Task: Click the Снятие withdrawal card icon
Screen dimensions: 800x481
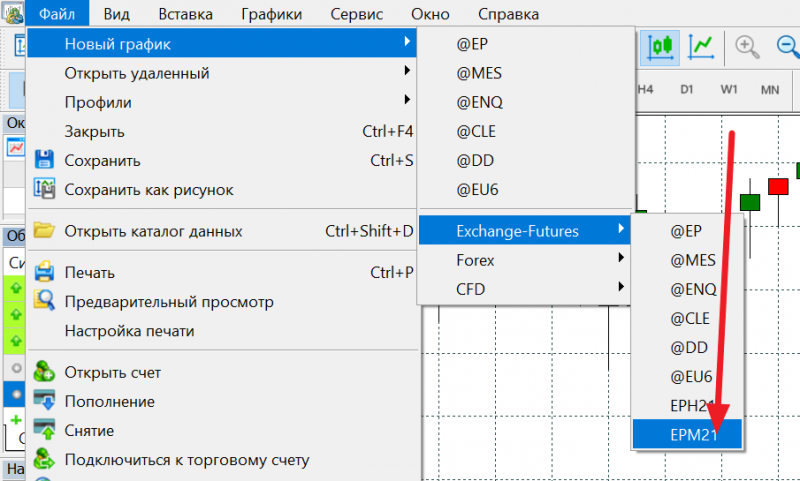Action: pyautogui.click(x=43, y=430)
